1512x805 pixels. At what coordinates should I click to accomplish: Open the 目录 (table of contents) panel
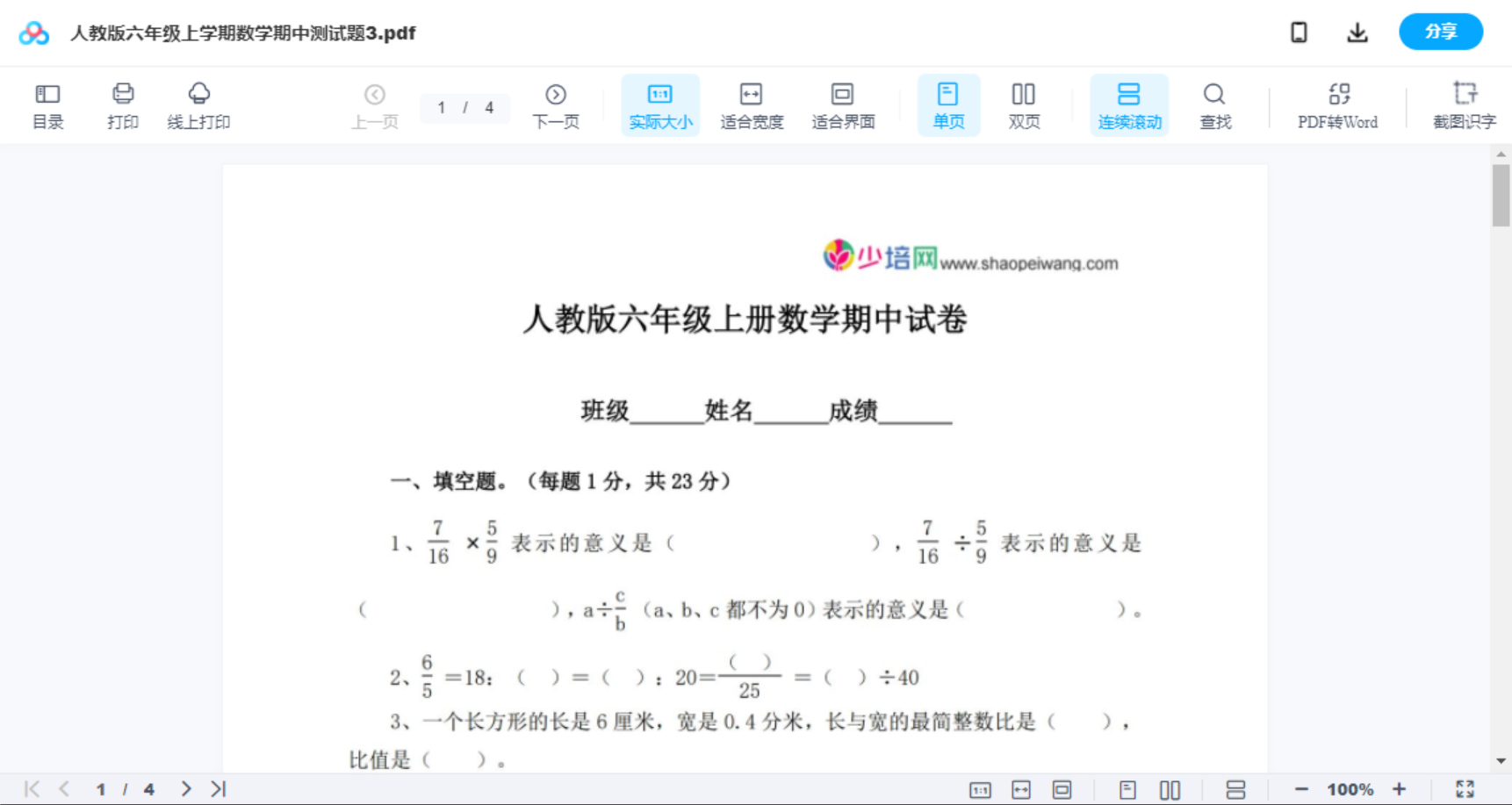[x=47, y=105]
